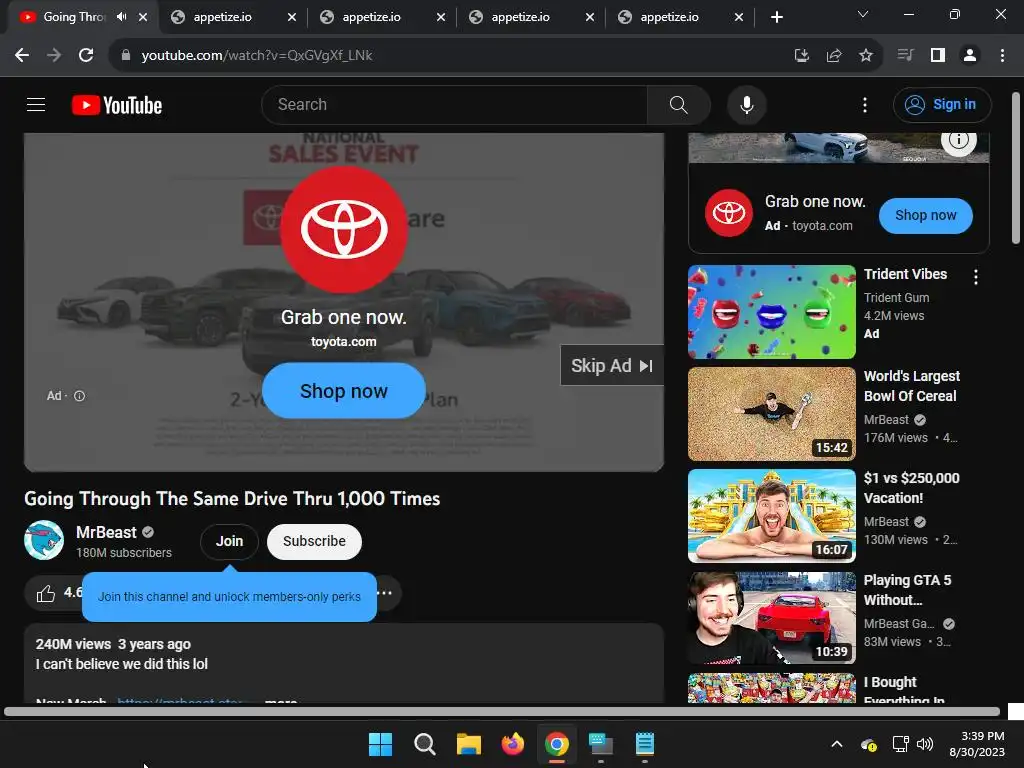Reload the current page
This screenshot has height=768, width=1024.
click(86, 56)
